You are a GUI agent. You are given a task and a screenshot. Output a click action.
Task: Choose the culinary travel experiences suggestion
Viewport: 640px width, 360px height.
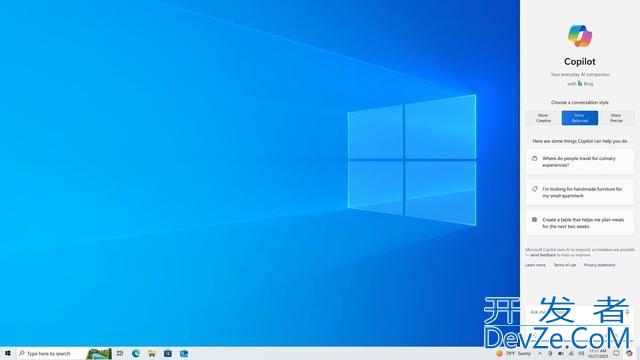click(x=580, y=162)
